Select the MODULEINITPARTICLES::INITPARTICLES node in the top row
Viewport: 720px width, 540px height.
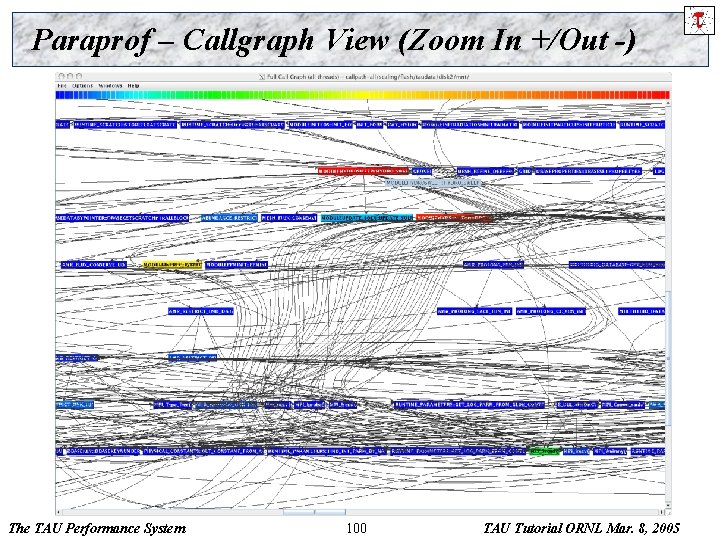(x=568, y=124)
